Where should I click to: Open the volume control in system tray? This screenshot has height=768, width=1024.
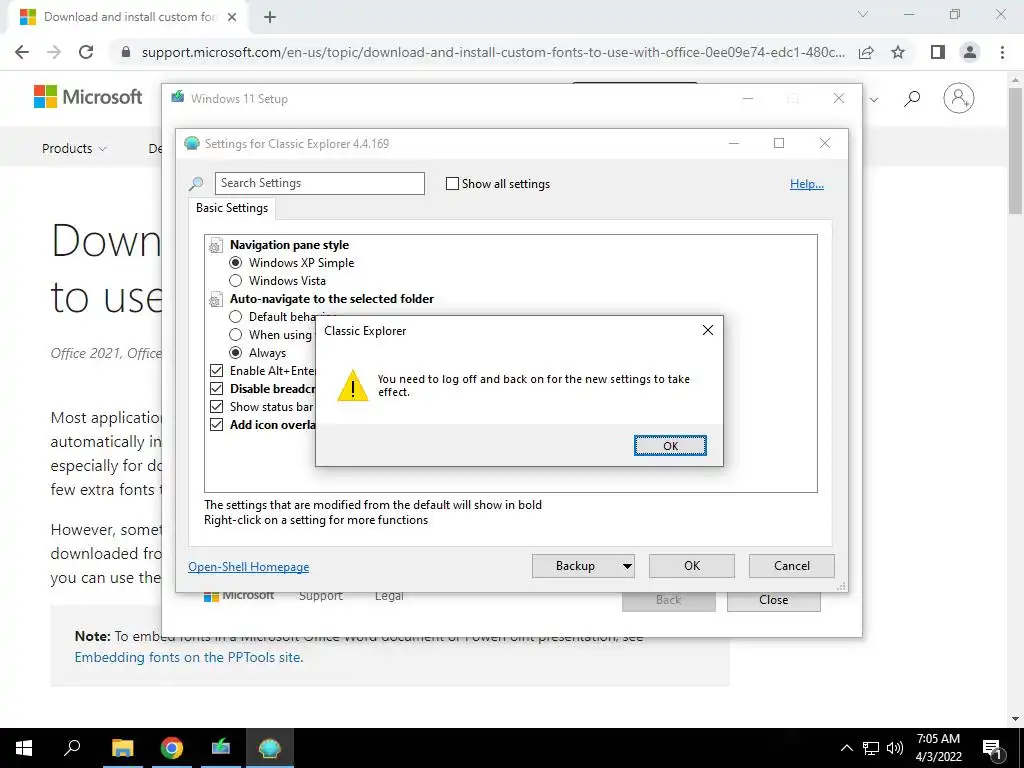tap(895, 748)
